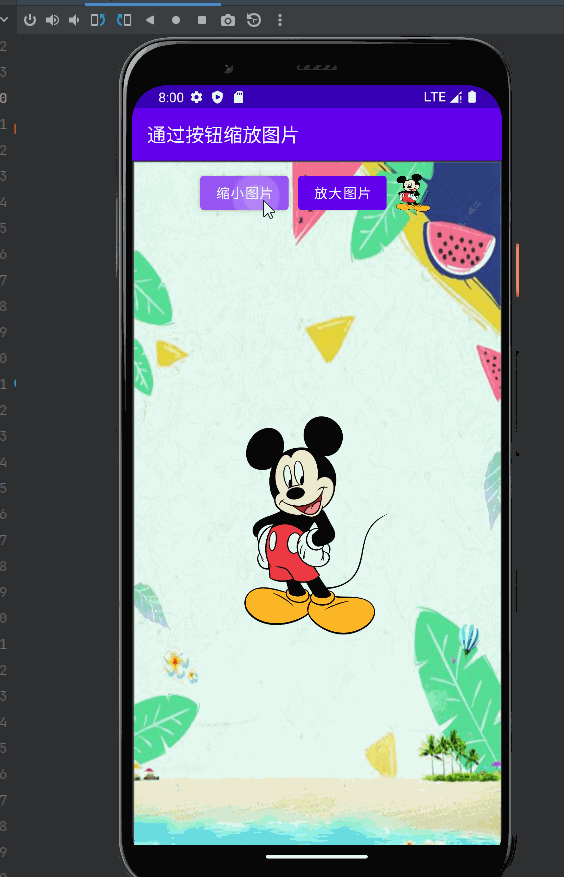Viewport: 564px width, 877px height.
Task: Raise emulator volume with volume up icon
Action: (52, 21)
